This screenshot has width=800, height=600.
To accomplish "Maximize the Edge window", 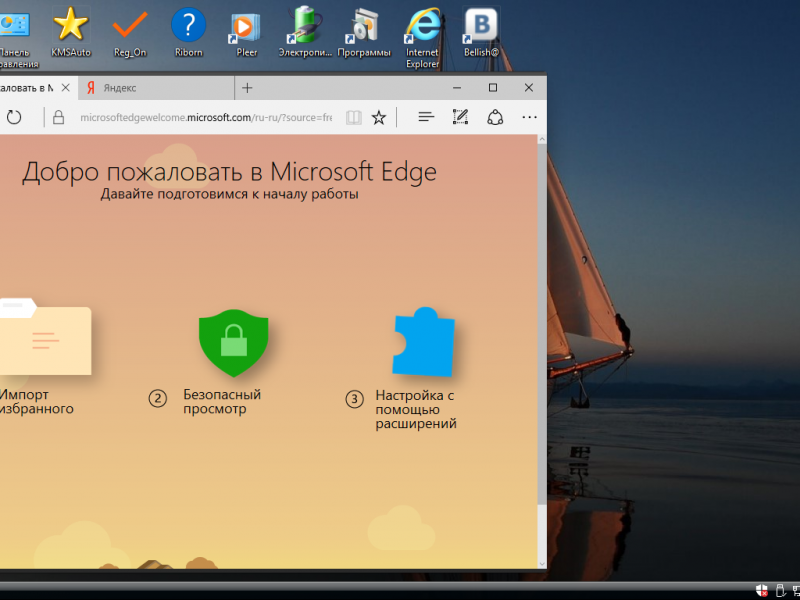I will 493,88.
